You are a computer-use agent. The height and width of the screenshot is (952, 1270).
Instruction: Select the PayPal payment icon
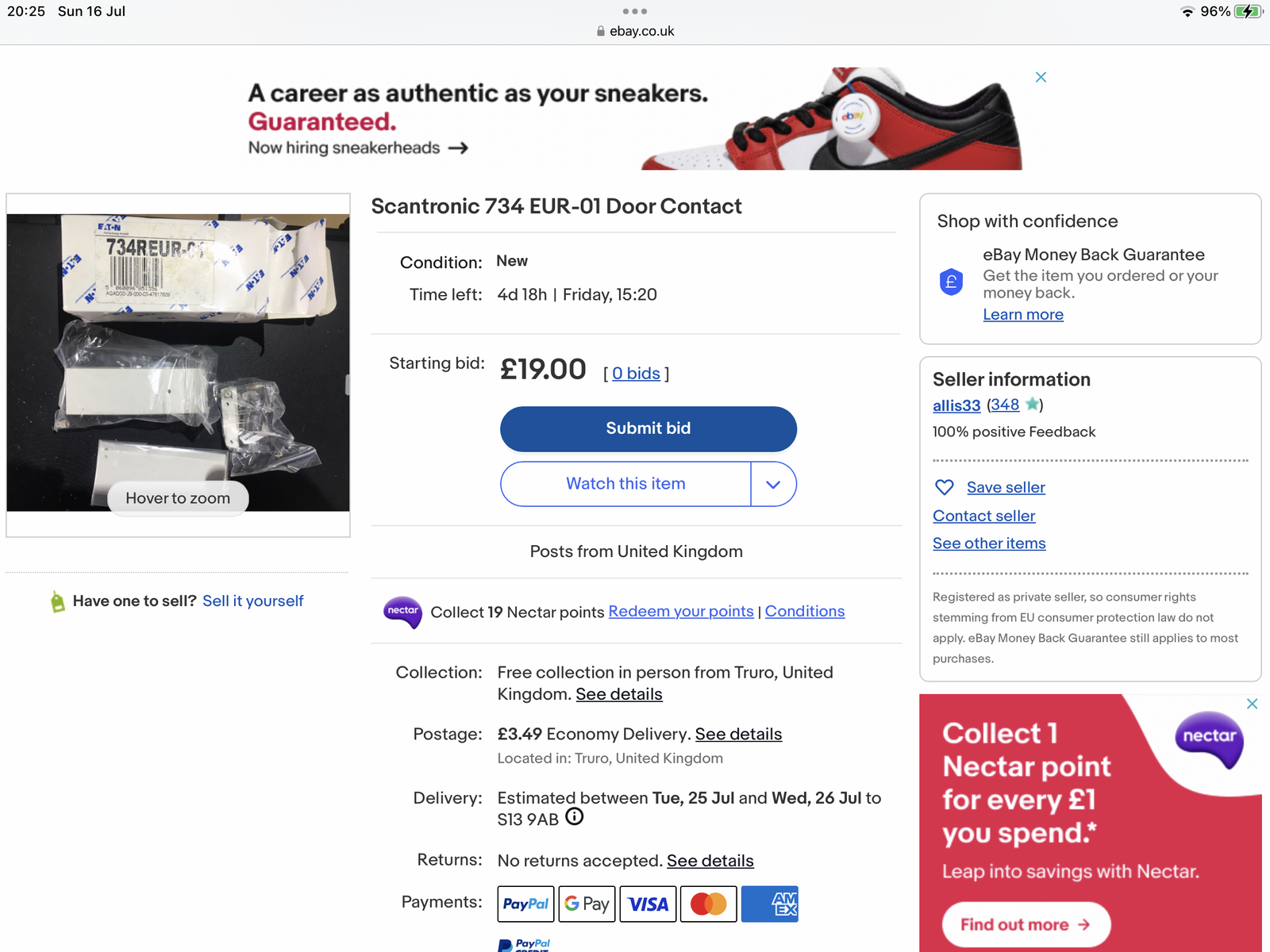[525, 904]
